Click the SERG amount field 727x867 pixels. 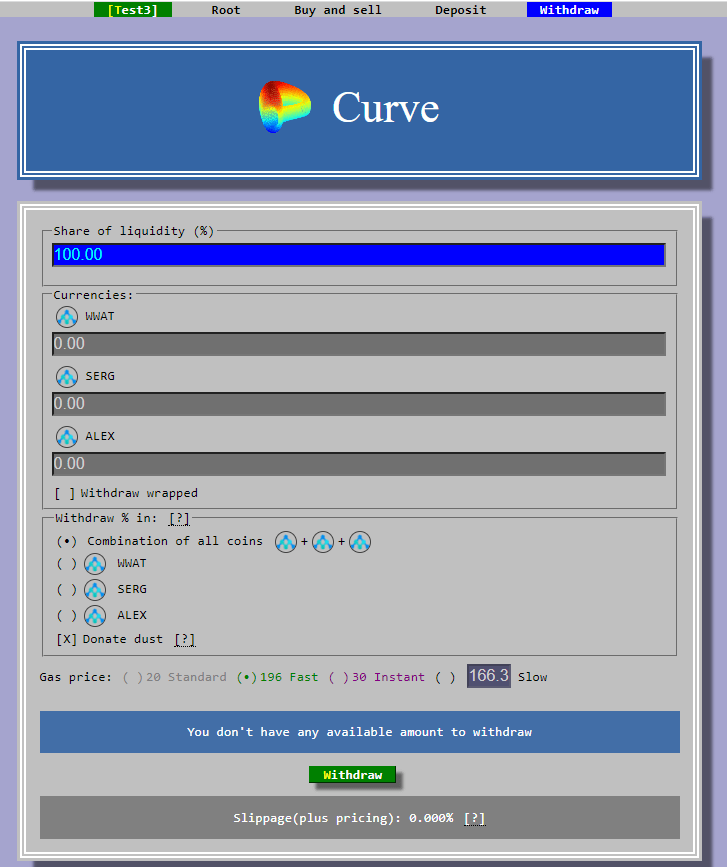[359, 404]
